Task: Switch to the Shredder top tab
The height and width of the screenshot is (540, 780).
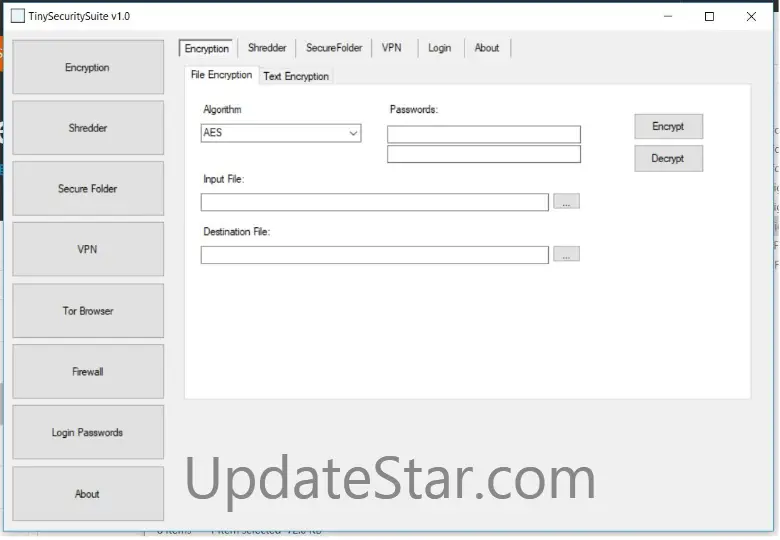Action: coord(267,48)
